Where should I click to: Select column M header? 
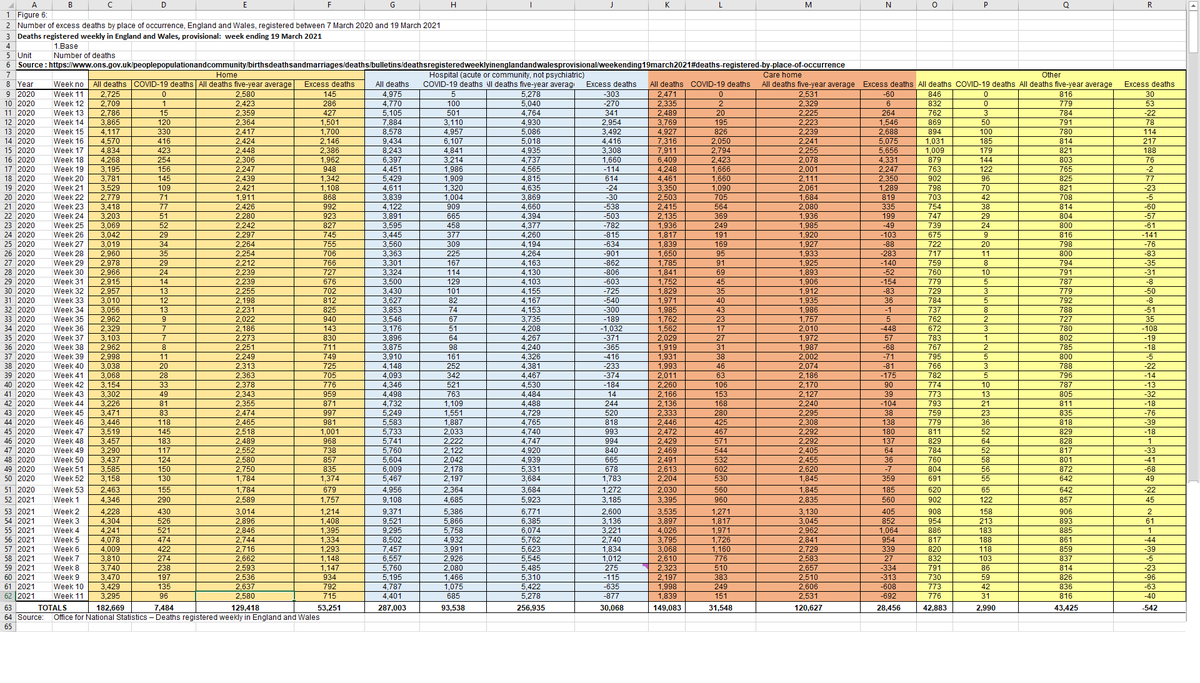pos(809,5)
